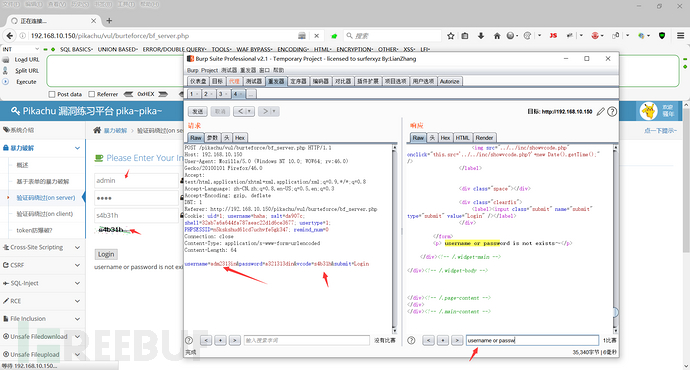Click the help icon by request search
Image resolution: width=690 pixels, height=370 pixels.
click(189, 340)
